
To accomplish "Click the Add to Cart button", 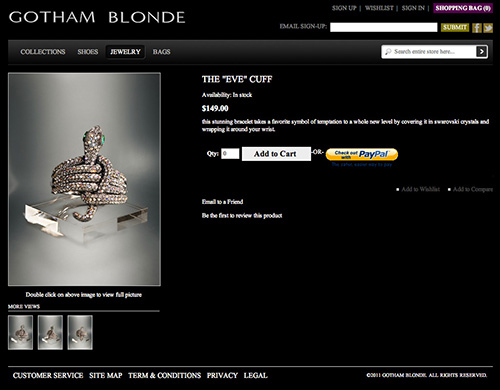I will (x=276, y=154).
